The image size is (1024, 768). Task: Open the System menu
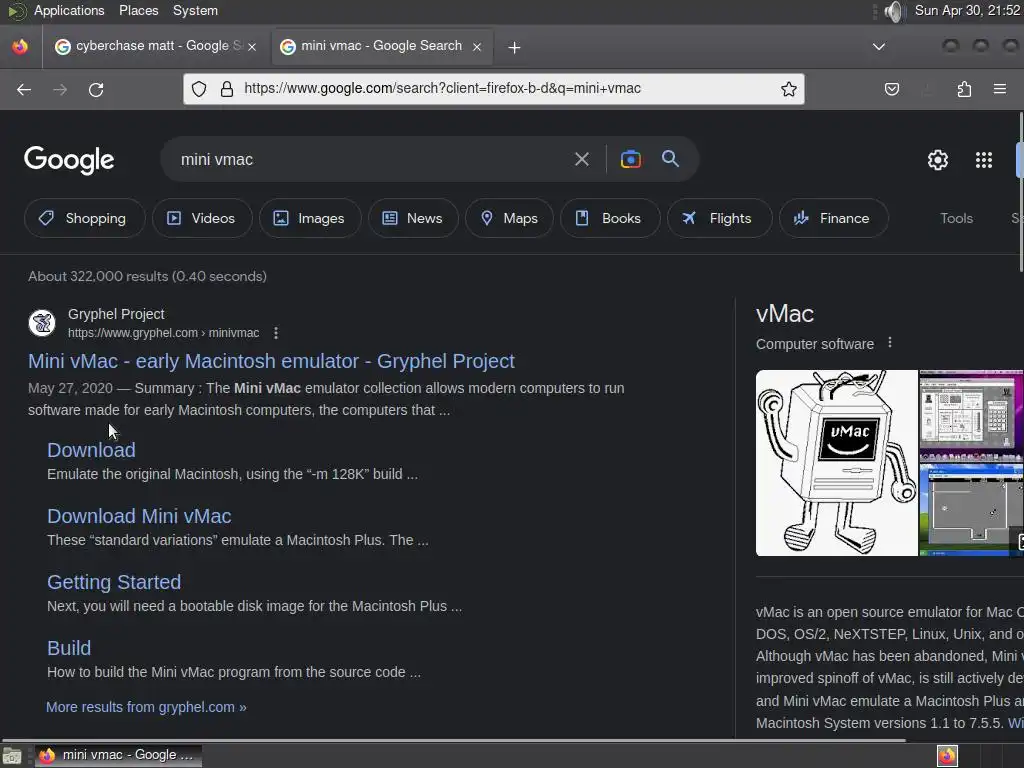point(195,10)
